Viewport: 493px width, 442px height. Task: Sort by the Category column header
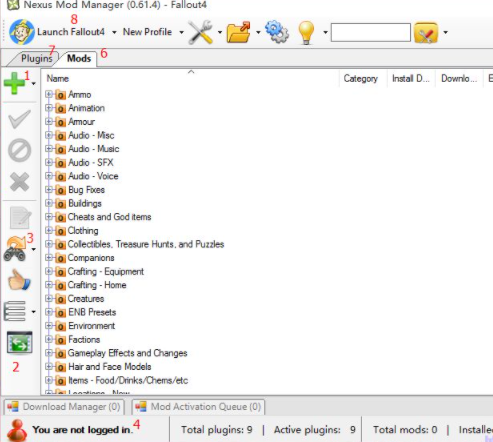click(363, 79)
